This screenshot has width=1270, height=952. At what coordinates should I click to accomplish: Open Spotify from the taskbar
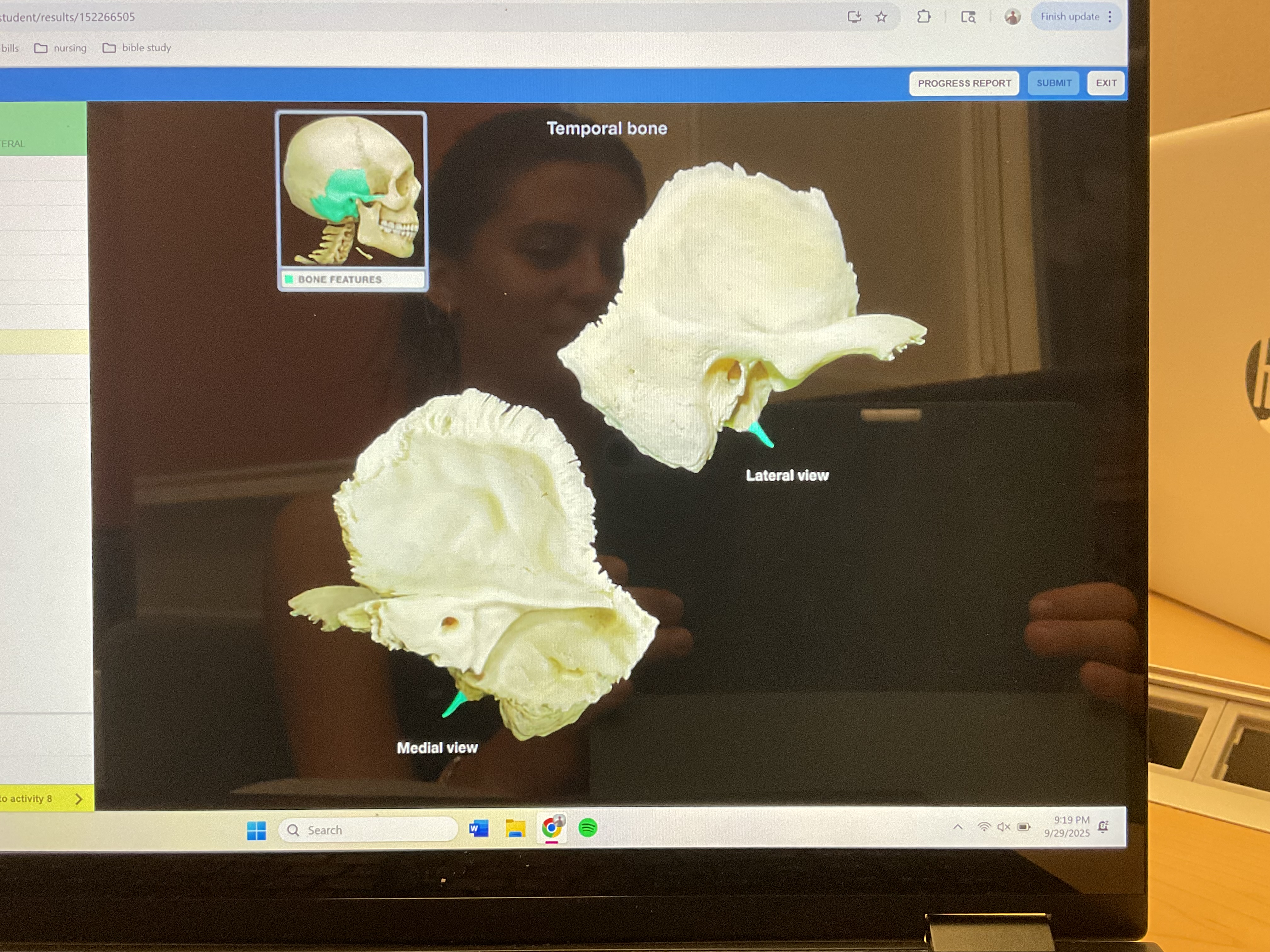tap(587, 828)
